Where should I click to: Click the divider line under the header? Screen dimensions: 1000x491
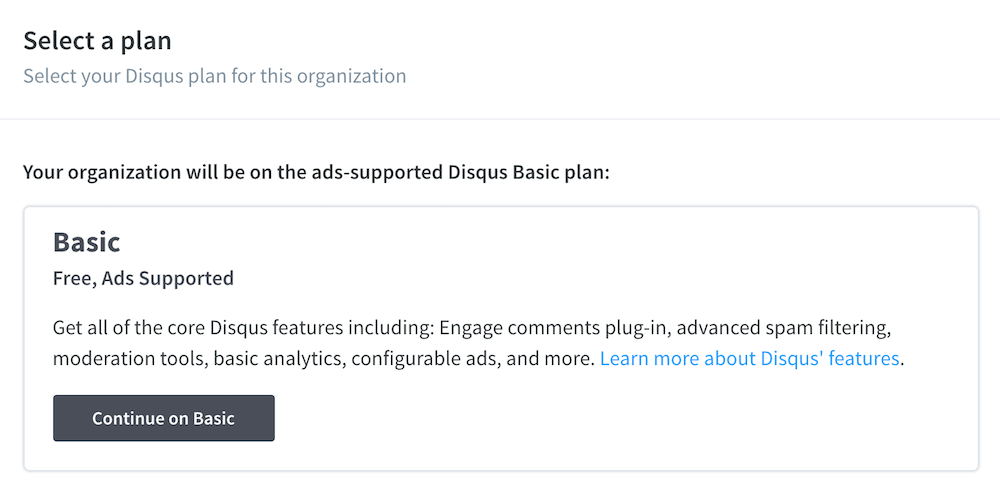[x=500, y=119]
